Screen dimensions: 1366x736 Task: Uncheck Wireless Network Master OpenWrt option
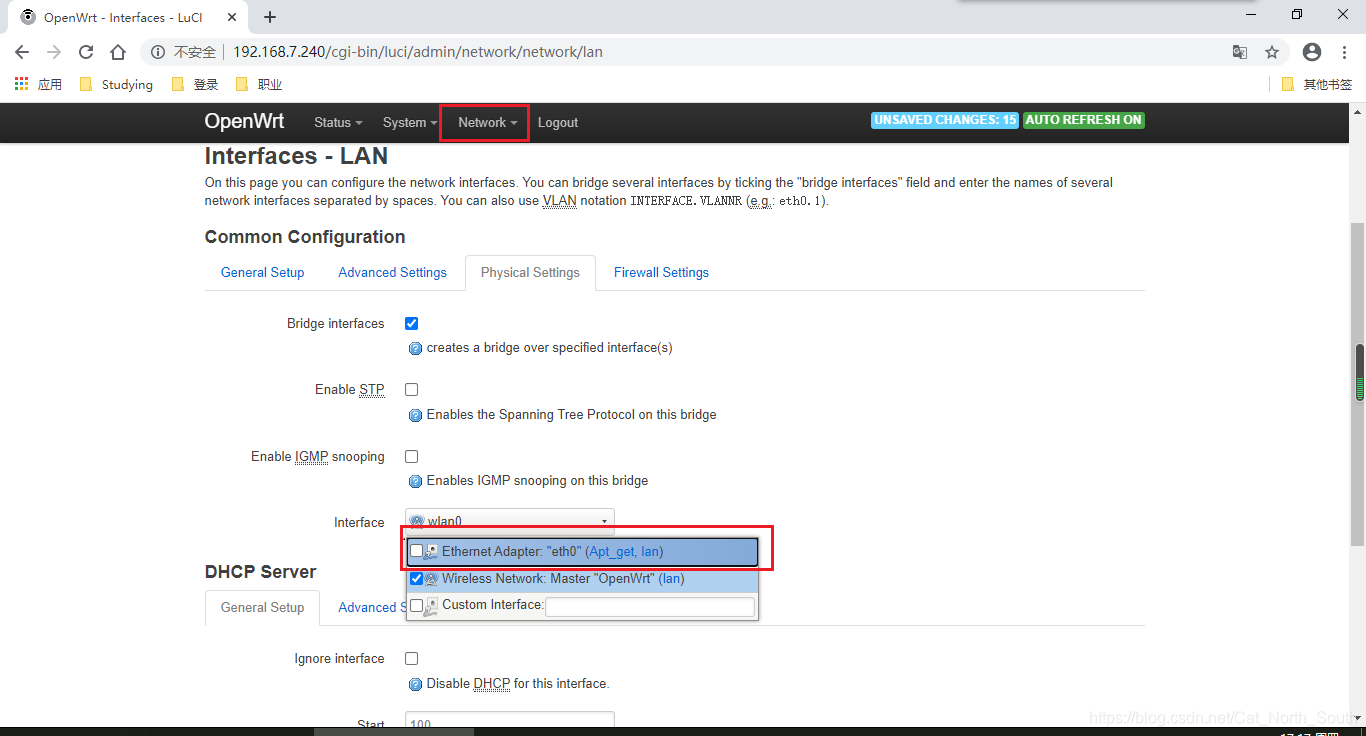coord(416,578)
